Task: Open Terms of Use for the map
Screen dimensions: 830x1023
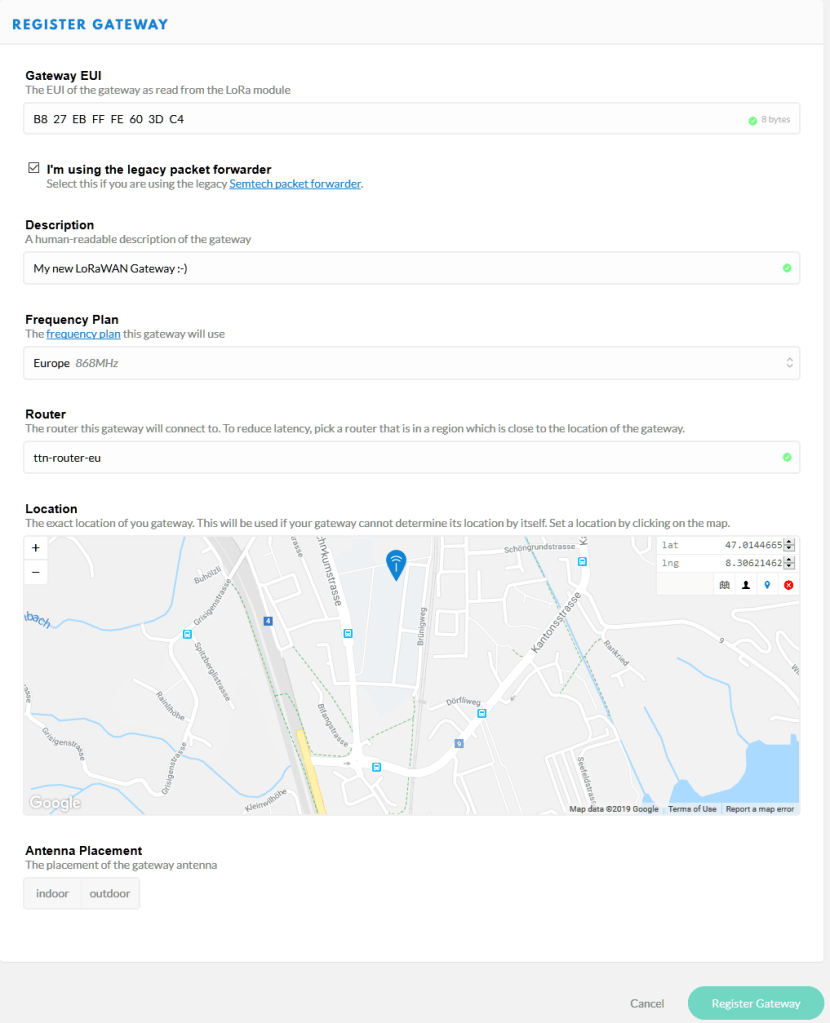Action: tap(692, 808)
